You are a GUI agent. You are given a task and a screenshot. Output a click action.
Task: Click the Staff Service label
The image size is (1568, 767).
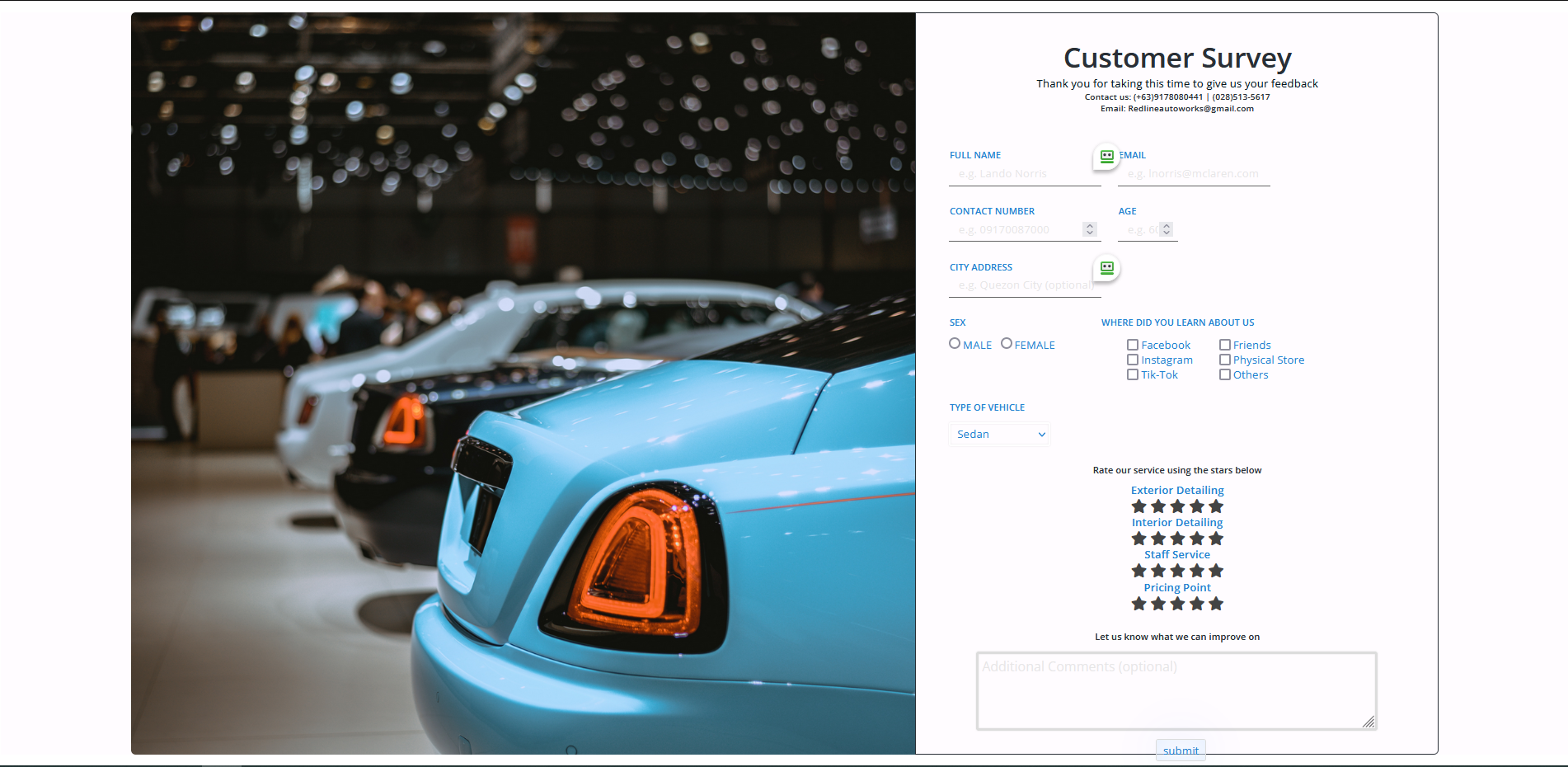1177,554
